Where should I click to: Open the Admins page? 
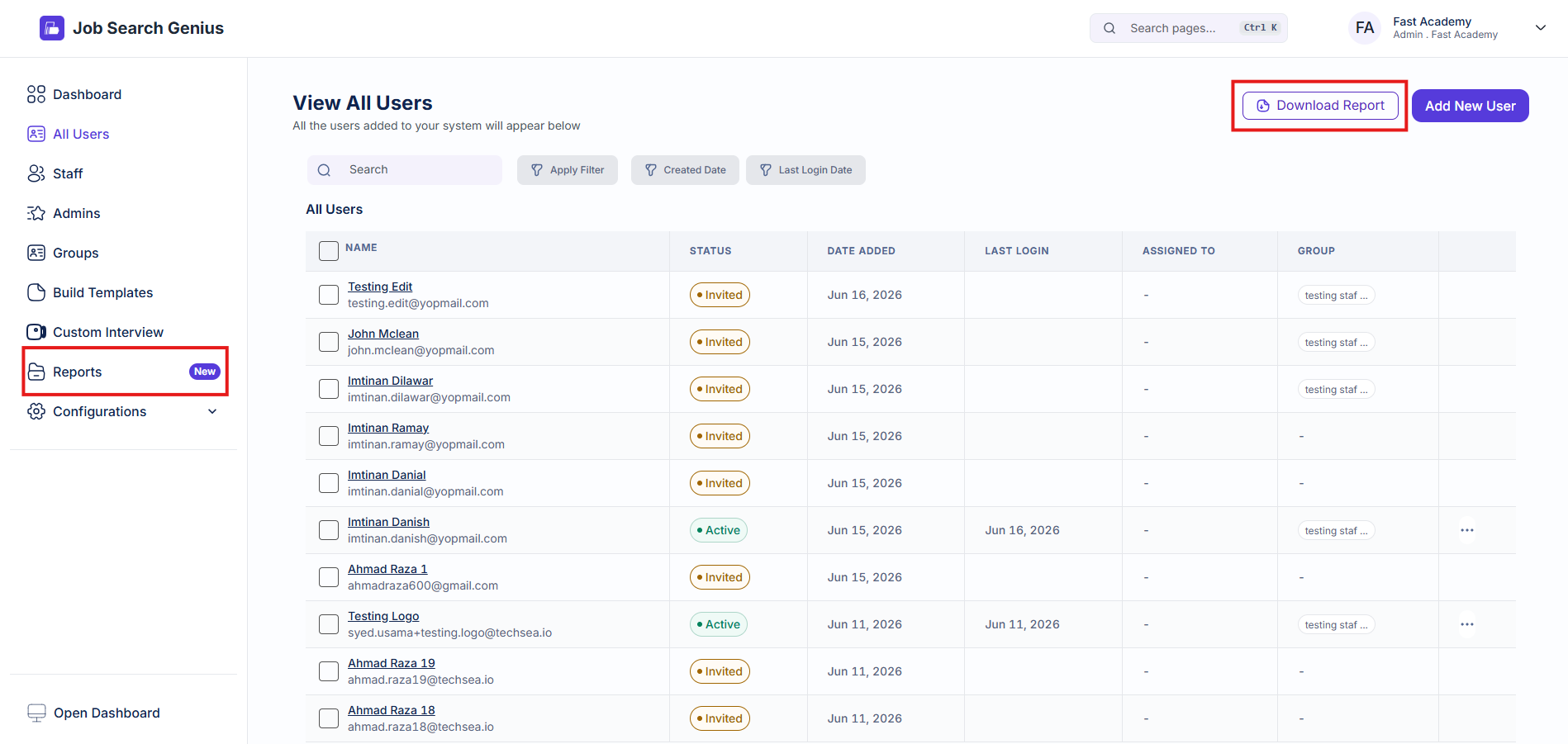tap(77, 213)
